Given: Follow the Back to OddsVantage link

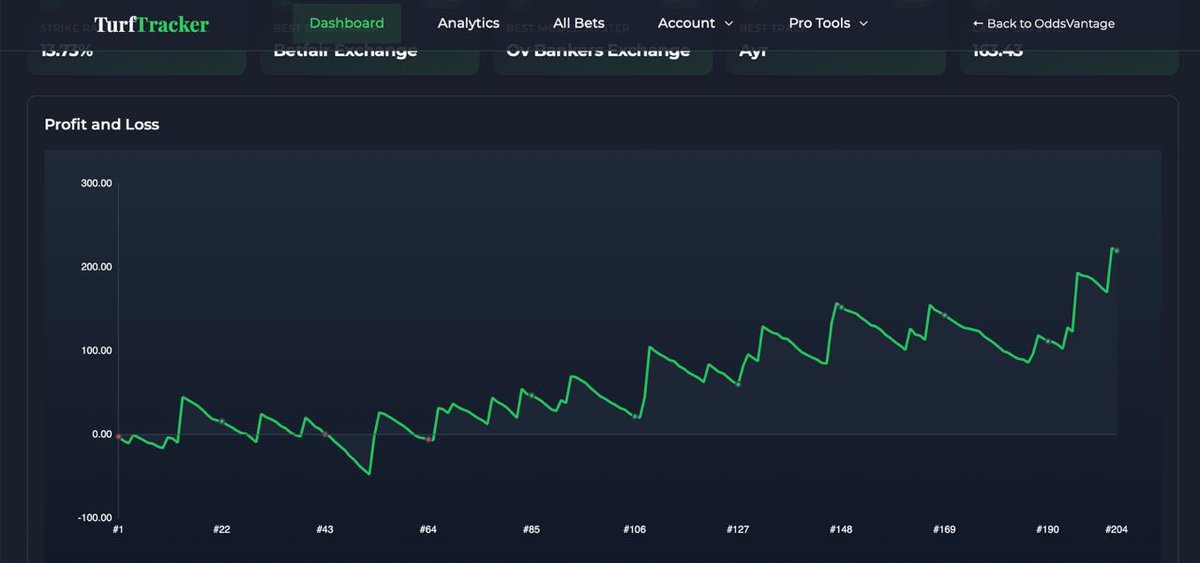Looking at the screenshot, I should tap(1044, 23).
